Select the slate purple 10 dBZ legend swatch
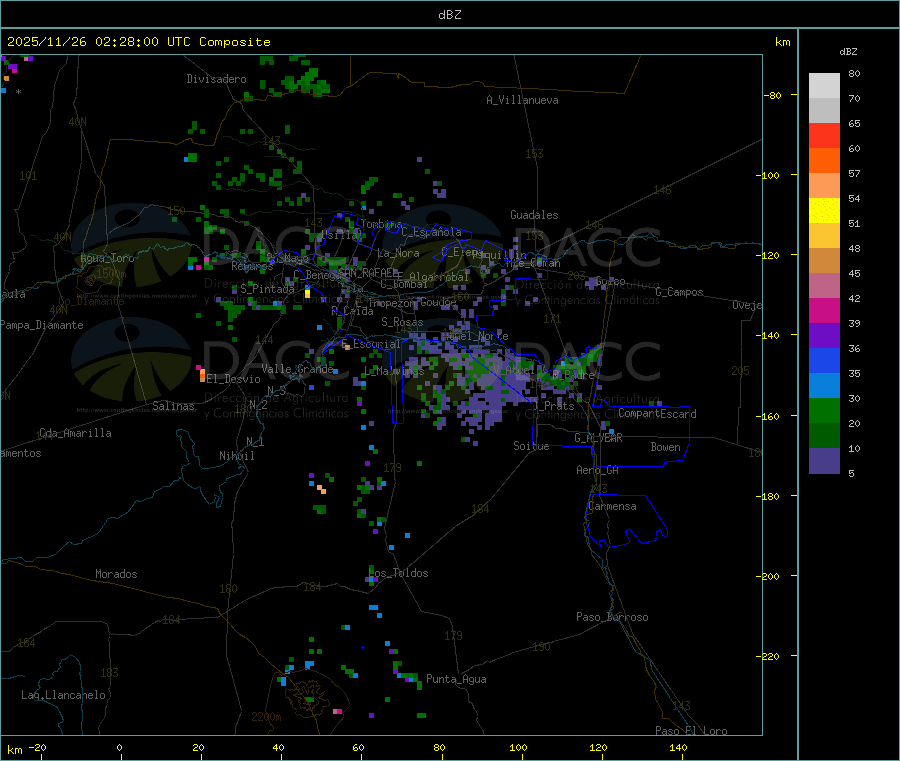The width and height of the screenshot is (900, 761). click(824, 461)
